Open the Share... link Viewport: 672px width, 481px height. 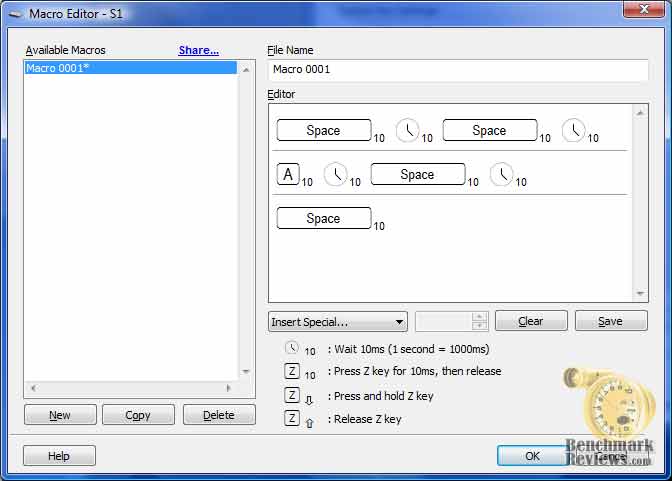pos(199,50)
